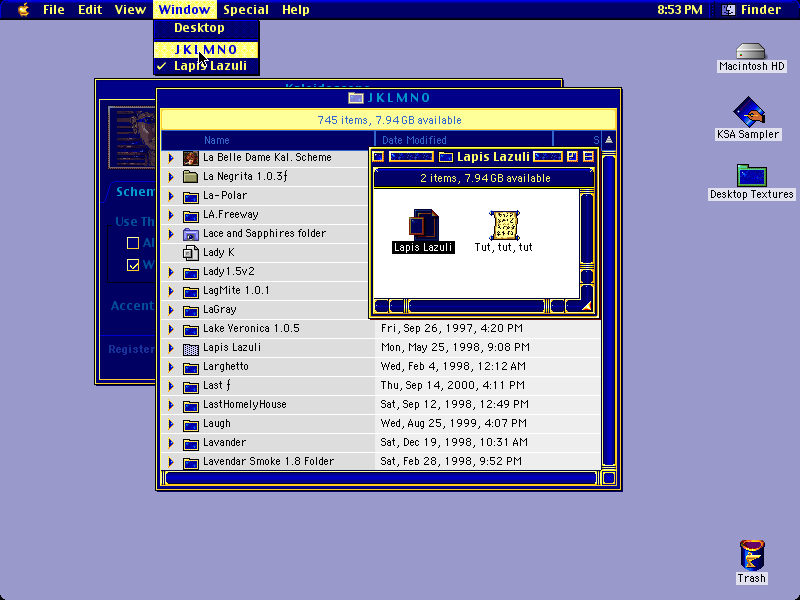Toggle sort order arrow in JKLMNO window
This screenshot has height=600, width=800.
[x=609, y=140]
